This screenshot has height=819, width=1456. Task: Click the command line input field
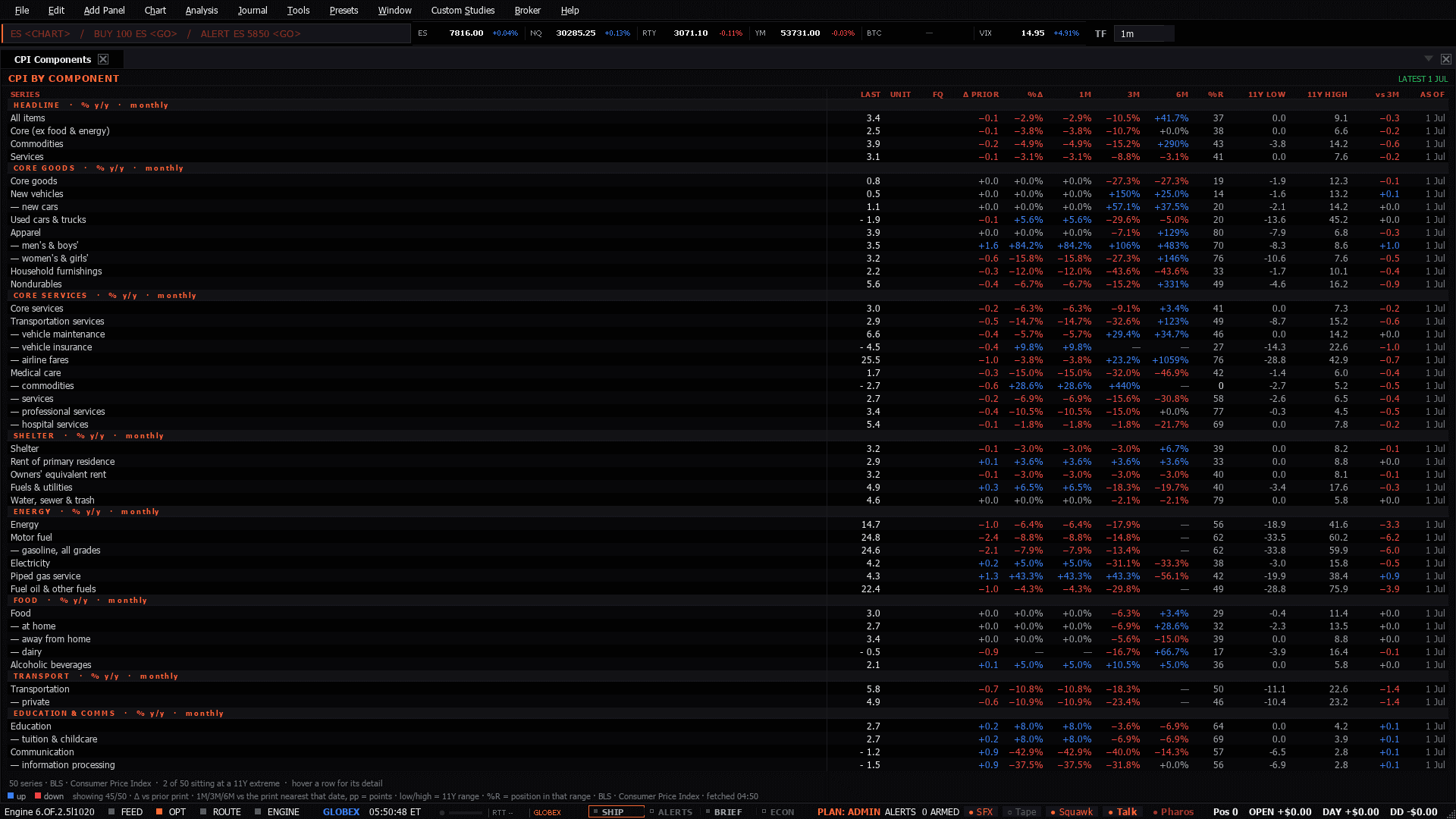click(x=206, y=33)
